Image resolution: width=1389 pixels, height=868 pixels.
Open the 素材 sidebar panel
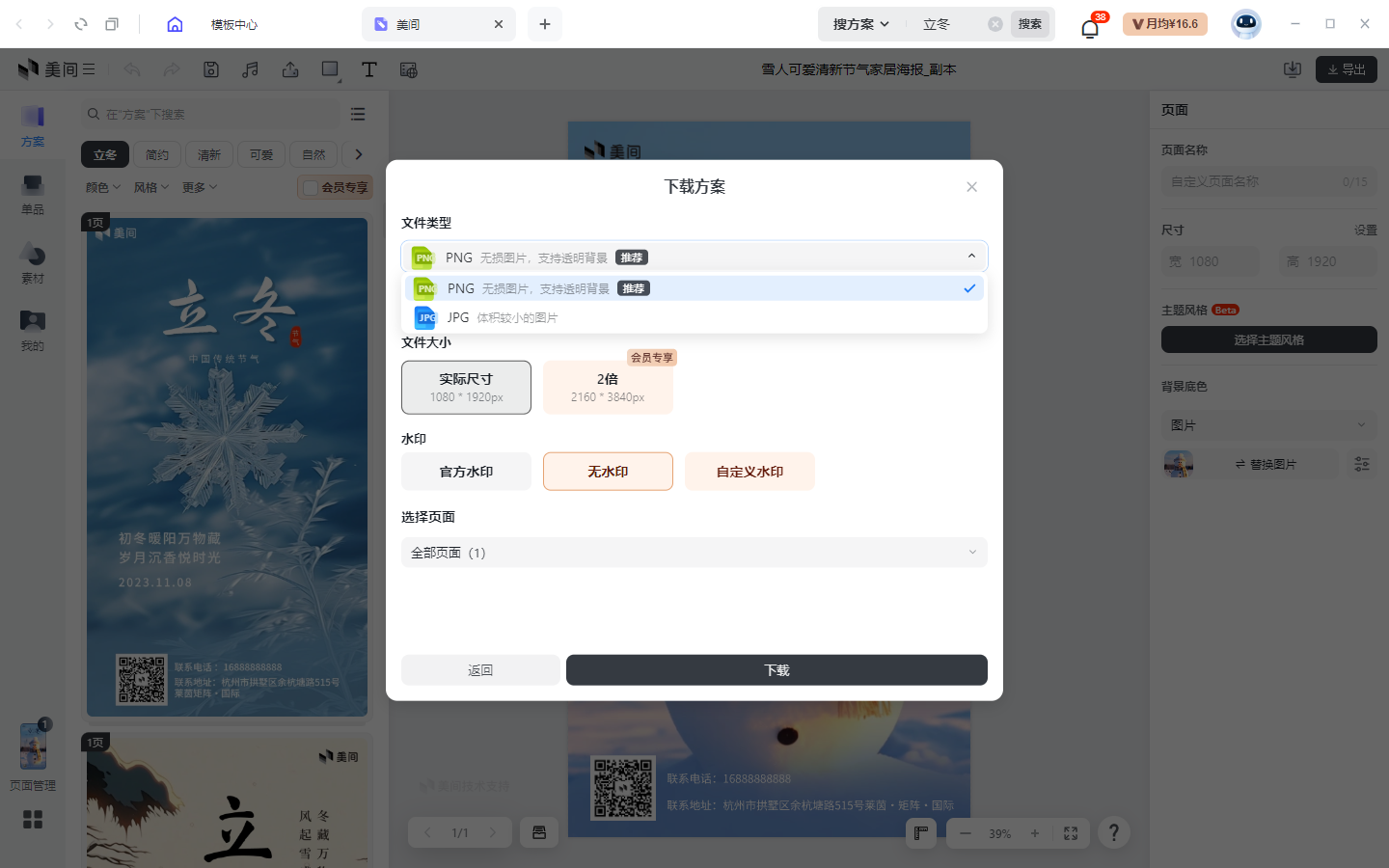click(x=33, y=262)
